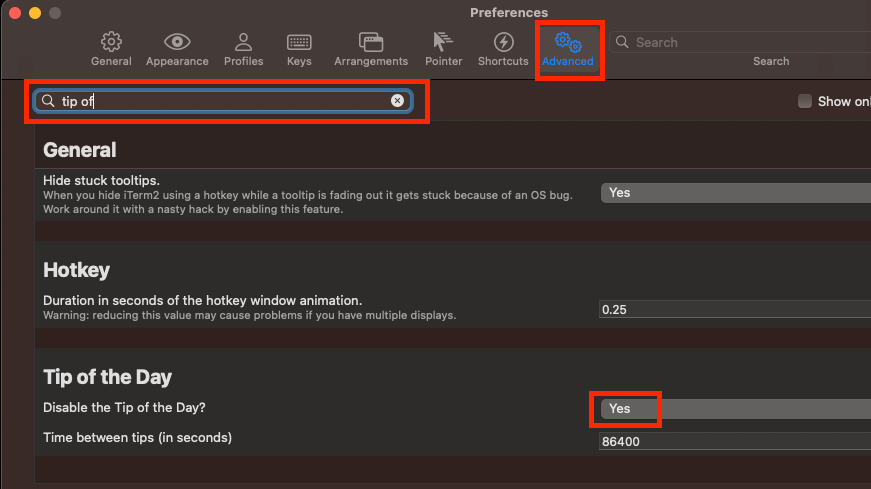Click the 'Tip of the Day' section heading
871x489 pixels.
[x=107, y=377]
